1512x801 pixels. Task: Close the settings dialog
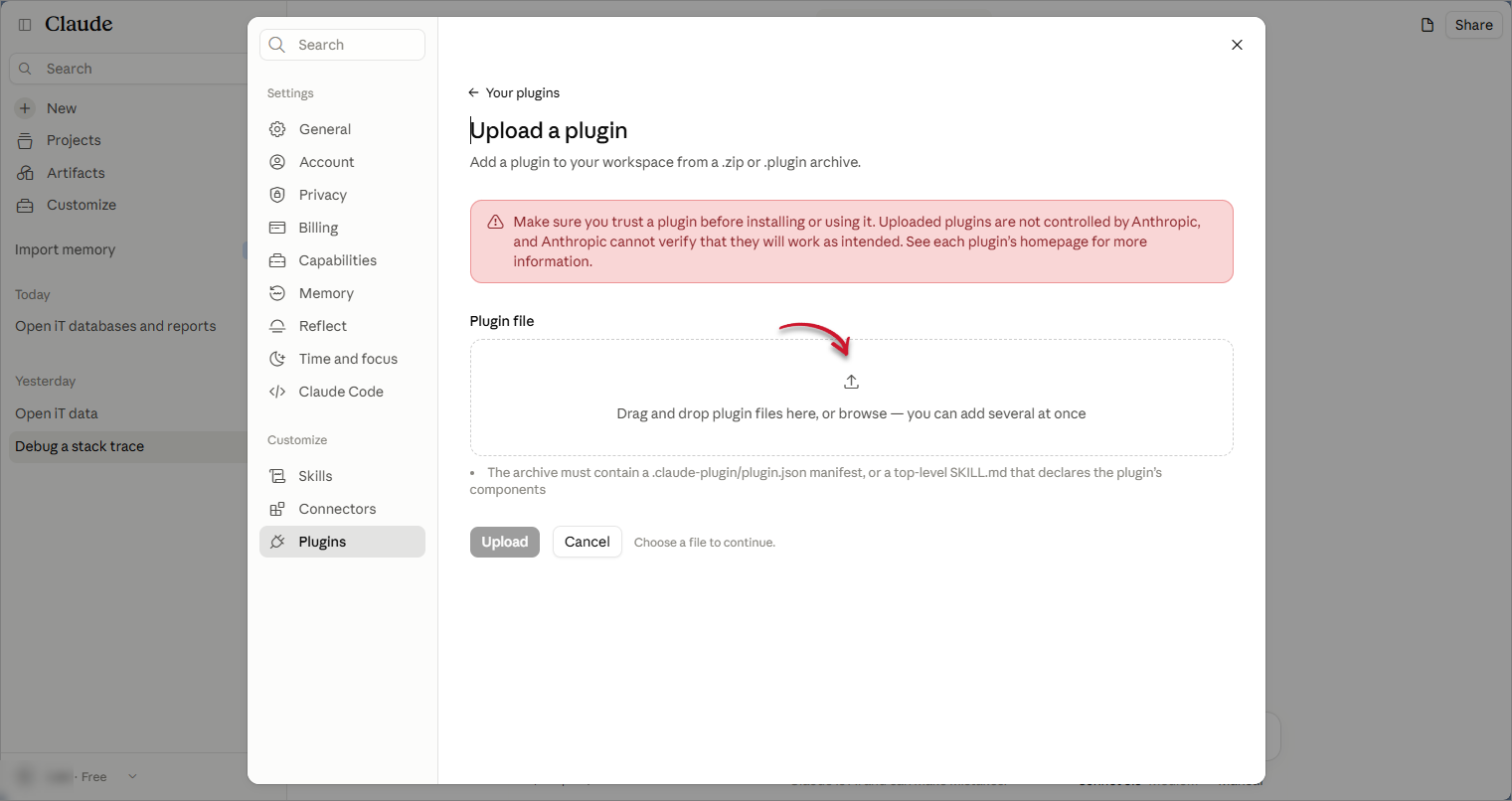tap(1237, 45)
